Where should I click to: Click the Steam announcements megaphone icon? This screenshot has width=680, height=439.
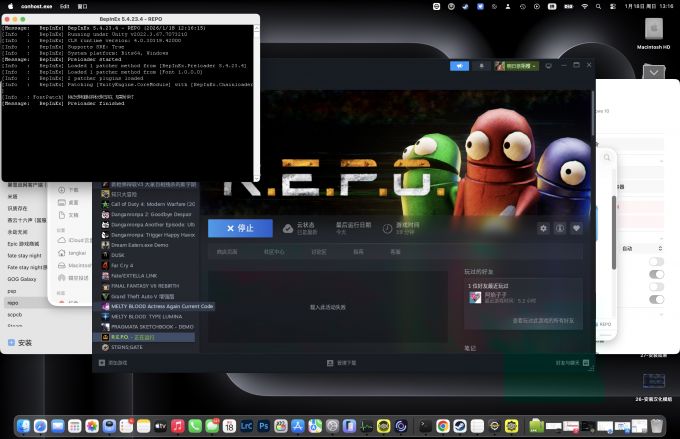pyautogui.click(x=459, y=66)
